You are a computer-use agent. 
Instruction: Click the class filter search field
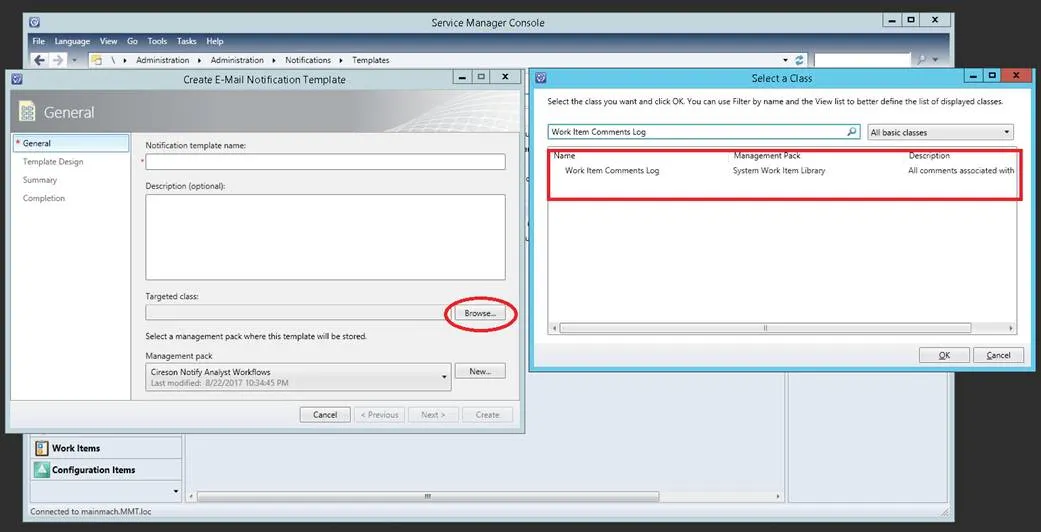697,132
